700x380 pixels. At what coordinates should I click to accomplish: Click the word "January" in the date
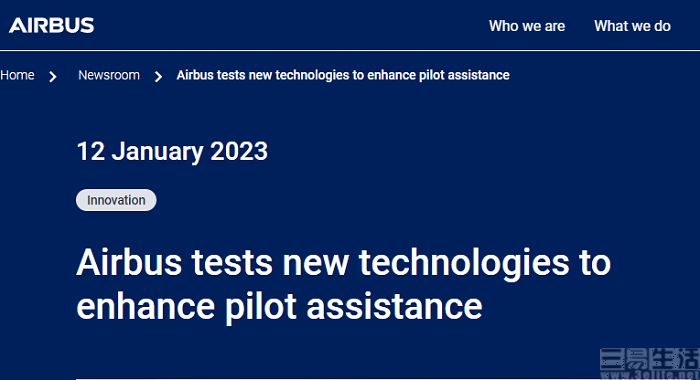pyautogui.click(x=157, y=152)
